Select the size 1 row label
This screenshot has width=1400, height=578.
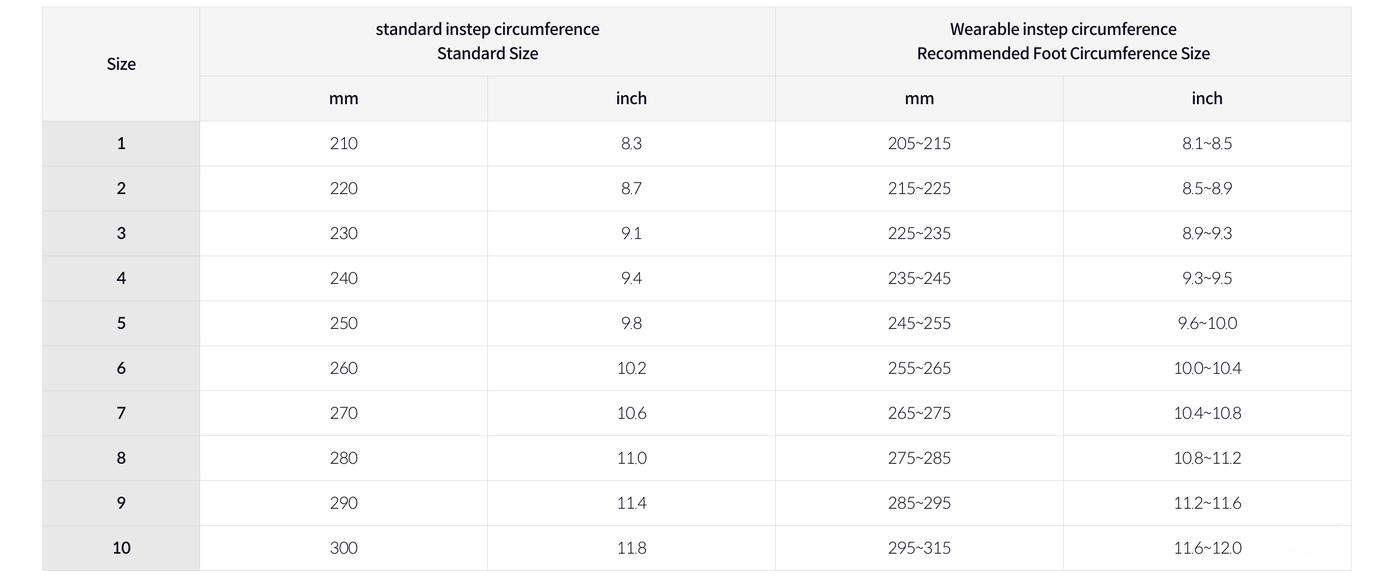[121, 143]
